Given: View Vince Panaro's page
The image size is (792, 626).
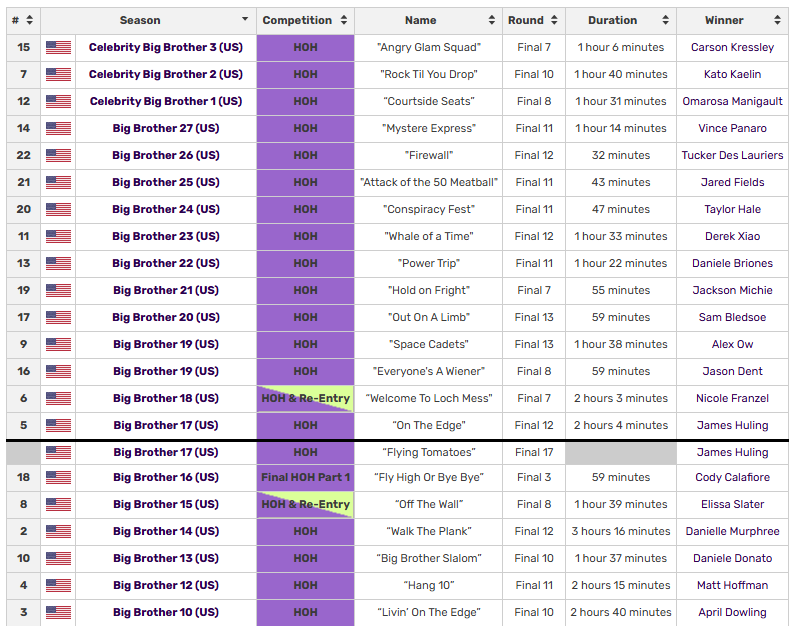Looking at the screenshot, I should point(732,128).
